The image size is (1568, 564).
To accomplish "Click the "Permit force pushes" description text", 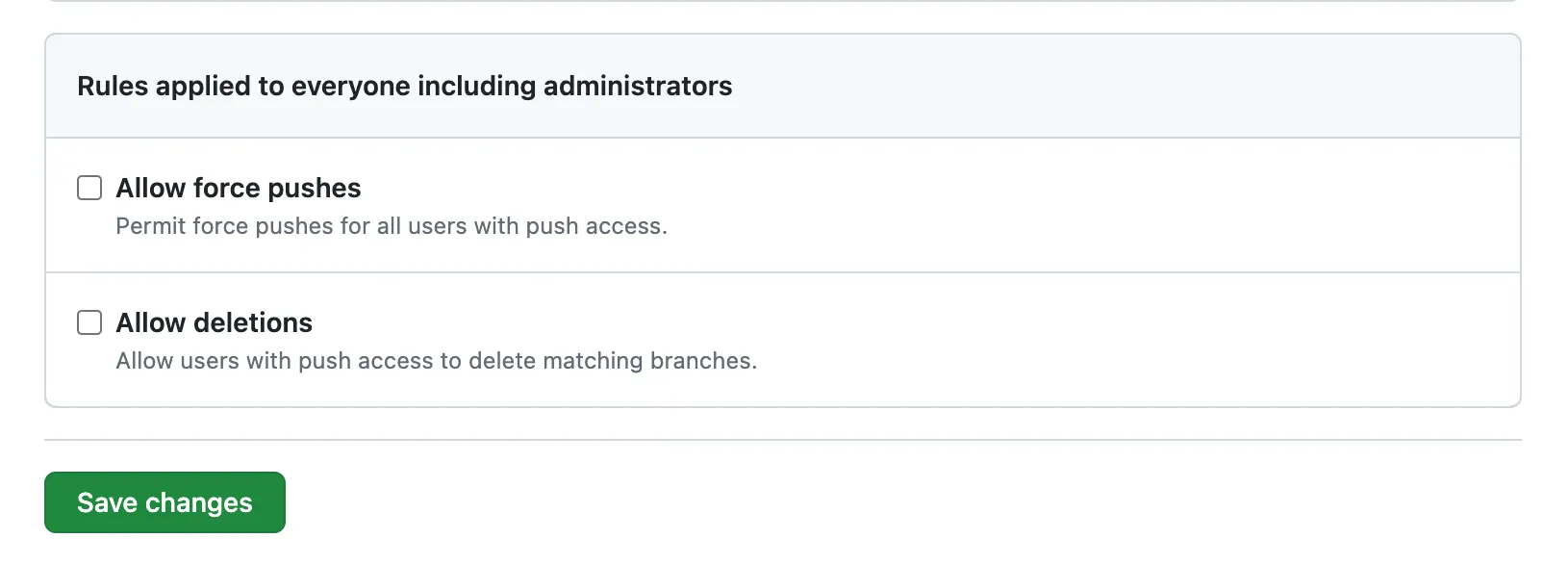I will tap(391, 226).
